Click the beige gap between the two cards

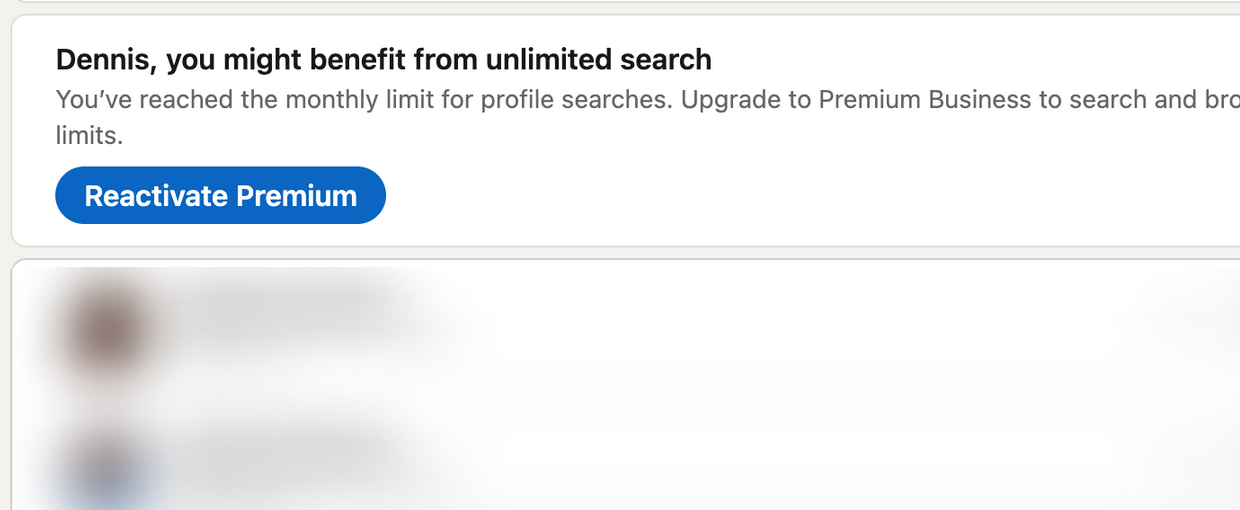(x=620, y=252)
